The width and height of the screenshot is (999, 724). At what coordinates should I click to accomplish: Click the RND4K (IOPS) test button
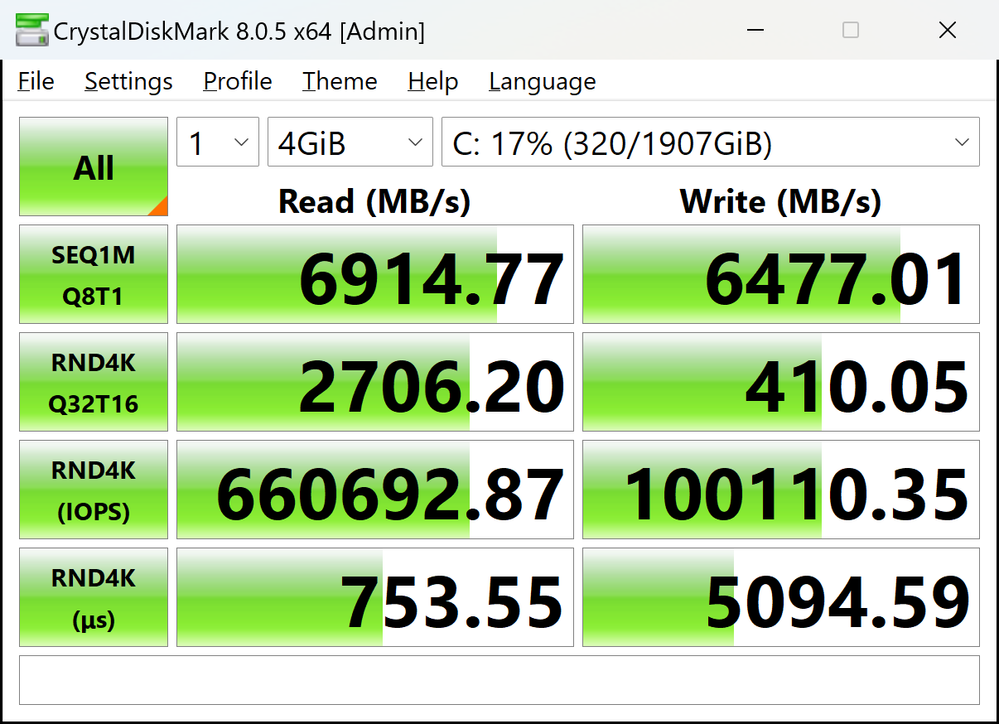click(x=93, y=490)
